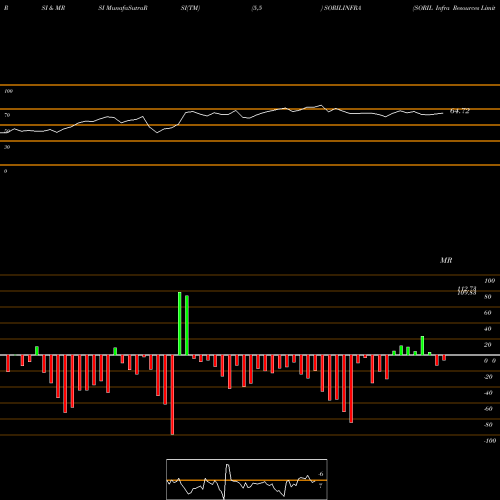
Task: Click the 'SI & MR' header text
Action: click(53, 8)
